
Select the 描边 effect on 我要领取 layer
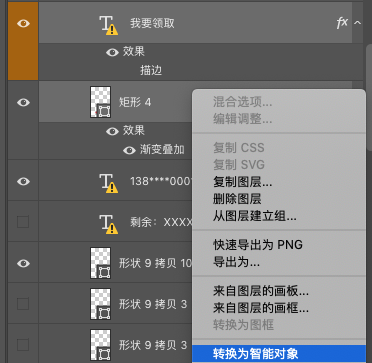(x=151, y=71)
